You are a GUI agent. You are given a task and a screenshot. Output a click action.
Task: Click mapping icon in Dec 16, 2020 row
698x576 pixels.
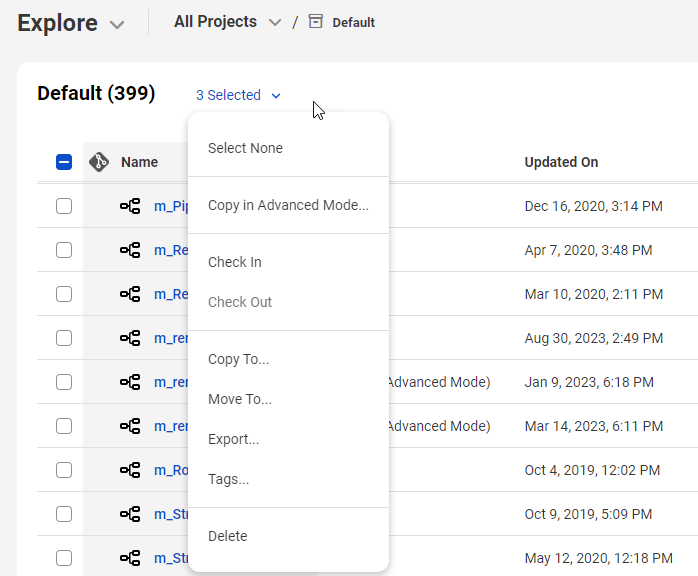coord(130,206)
